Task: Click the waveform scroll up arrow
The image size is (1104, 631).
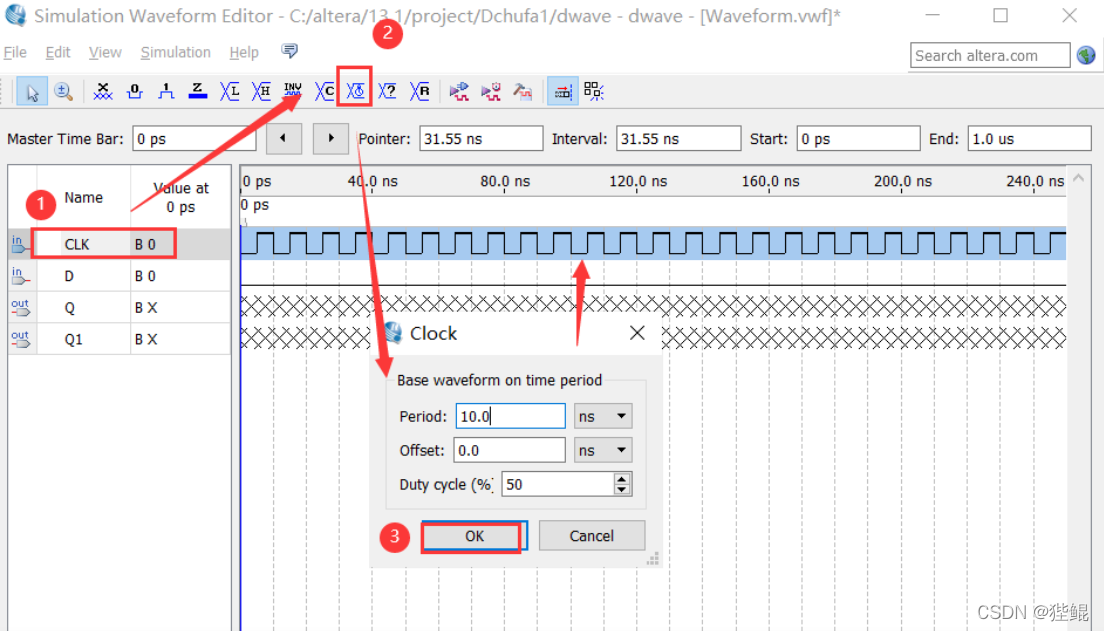Action: click(1078, 178)
